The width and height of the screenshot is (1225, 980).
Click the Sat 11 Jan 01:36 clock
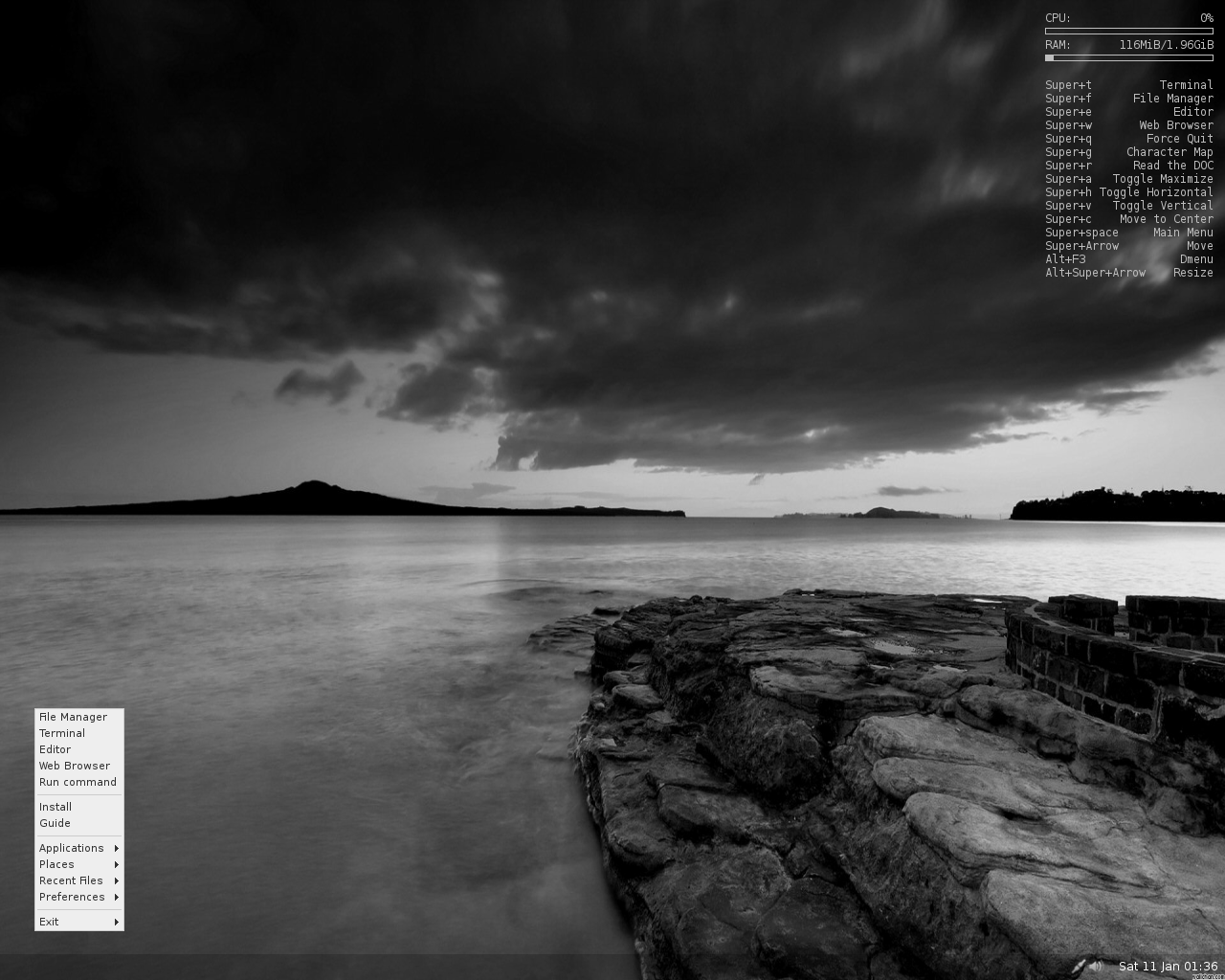(1168, 967)
